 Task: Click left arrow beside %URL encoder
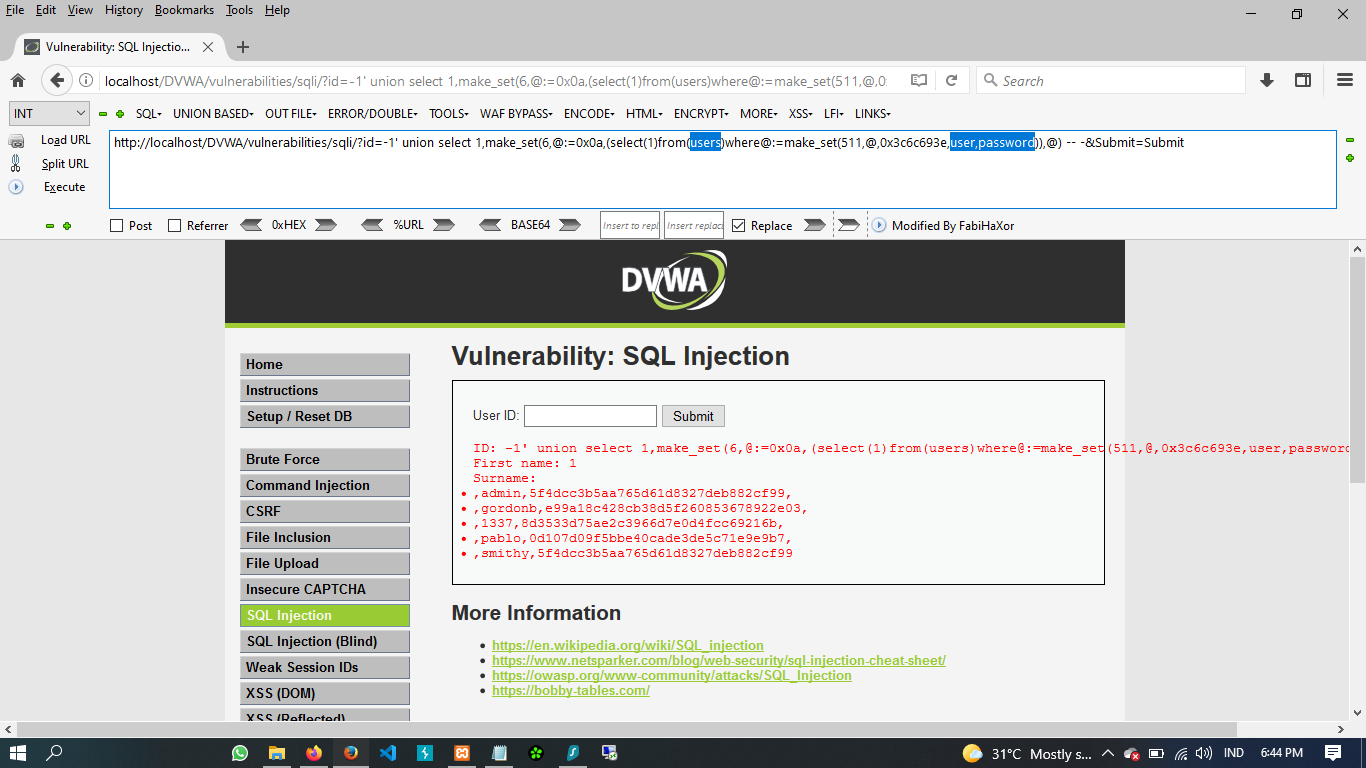point(372,225)
